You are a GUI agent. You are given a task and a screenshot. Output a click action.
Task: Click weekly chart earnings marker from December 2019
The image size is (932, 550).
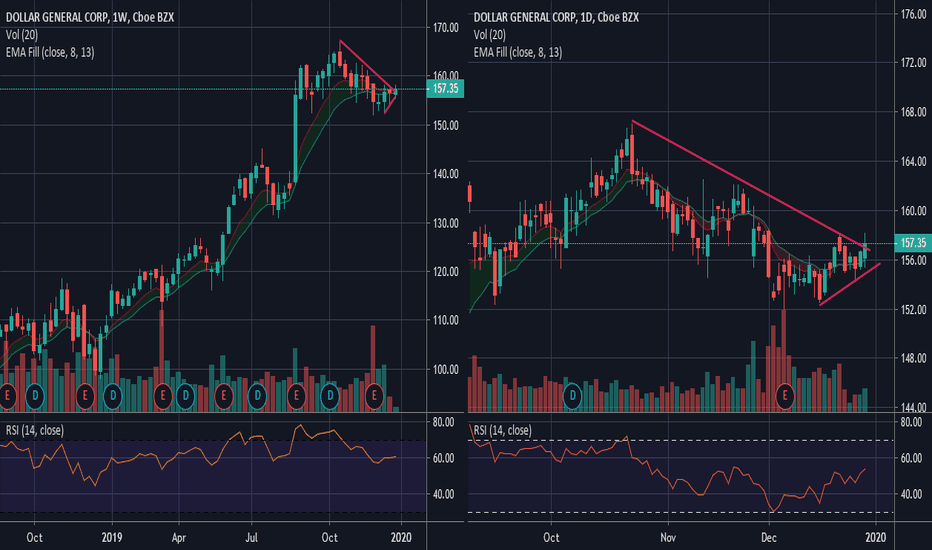374,395
